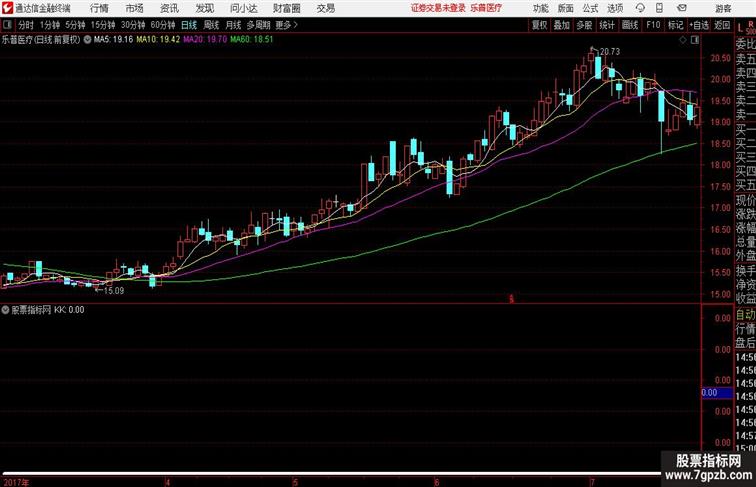Viewport: 756px width, 487px height.
Task: Switch to 60分钟 chart period
Action: (x=162, y=25)
